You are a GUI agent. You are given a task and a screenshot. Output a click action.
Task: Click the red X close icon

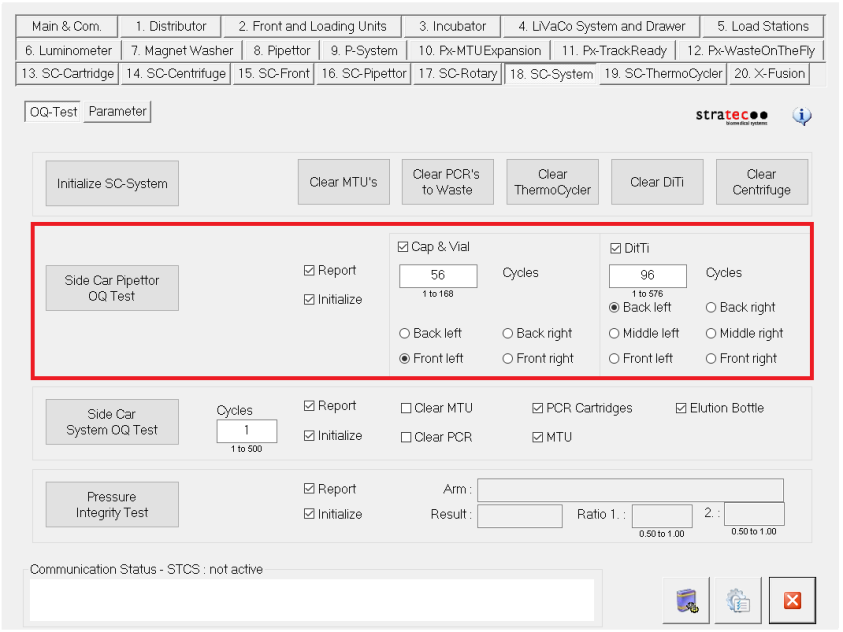(x=792, y=600)
